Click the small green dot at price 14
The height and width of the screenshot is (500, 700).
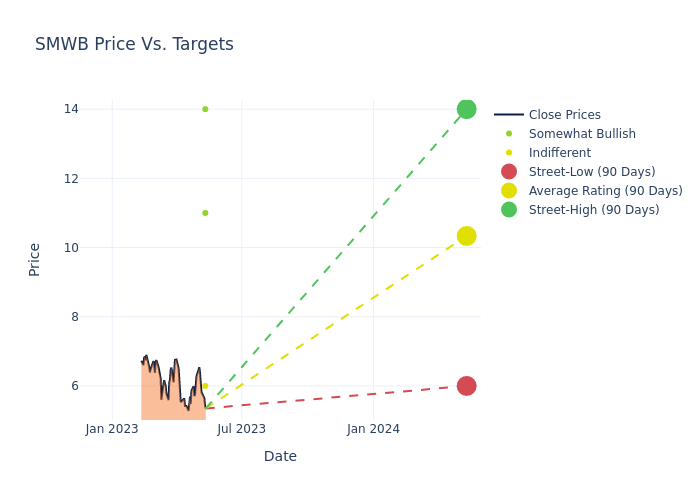coord(205,109)
